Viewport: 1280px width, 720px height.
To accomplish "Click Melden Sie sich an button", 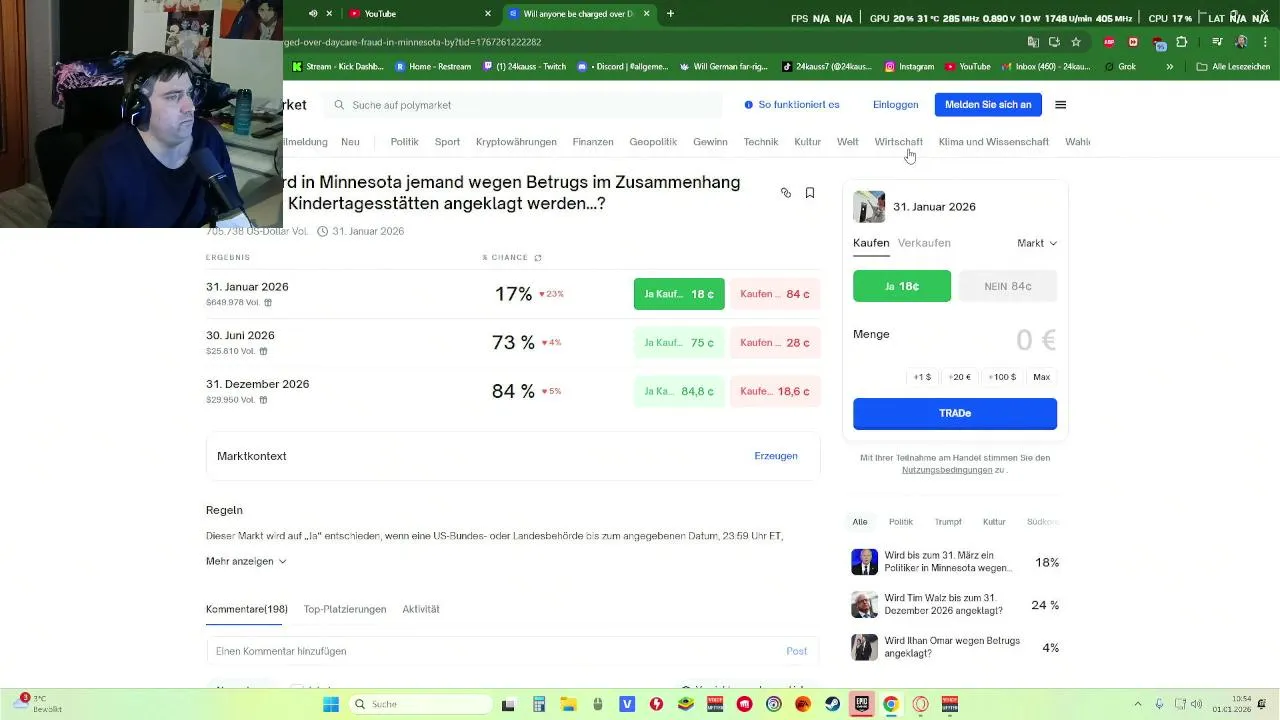I will tap(988, 105).
